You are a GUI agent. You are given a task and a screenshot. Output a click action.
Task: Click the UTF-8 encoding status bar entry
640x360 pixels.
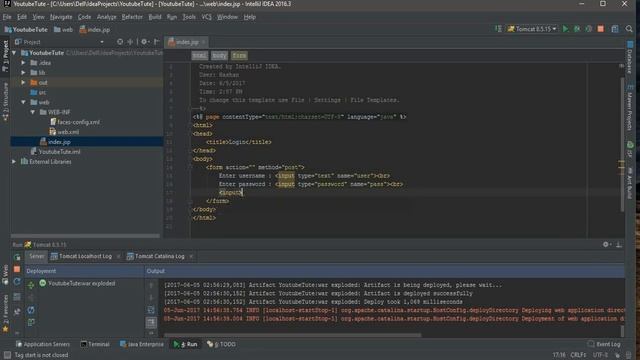coord(600,355)
